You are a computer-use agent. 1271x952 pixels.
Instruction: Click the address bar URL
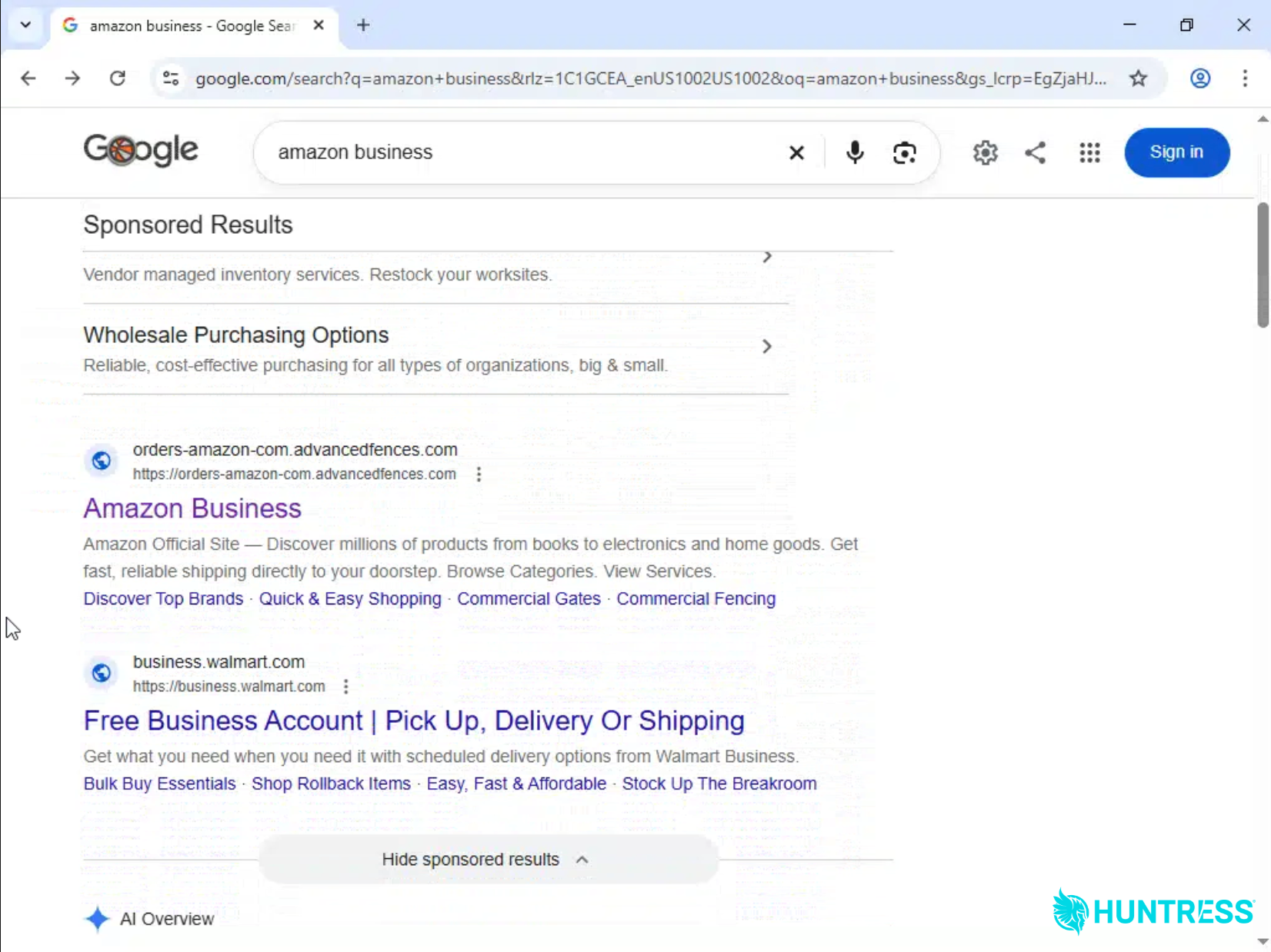click(x=651, y=78)
